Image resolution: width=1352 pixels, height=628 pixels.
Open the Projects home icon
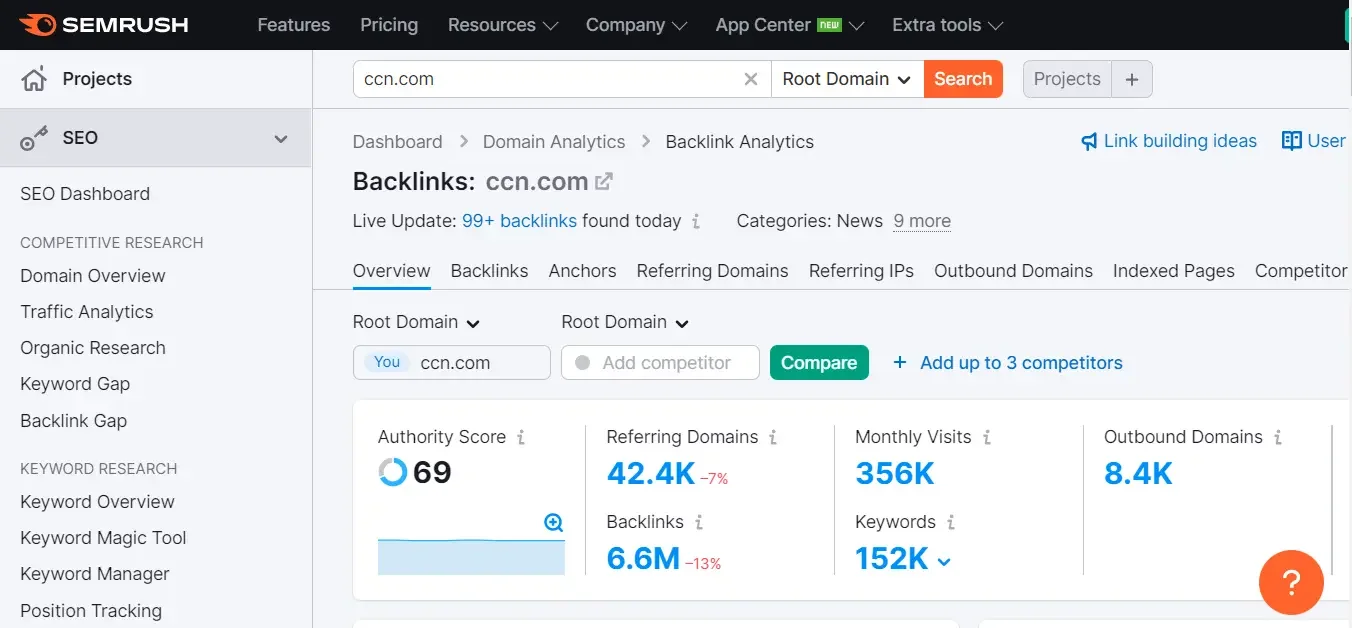(34, 79)
